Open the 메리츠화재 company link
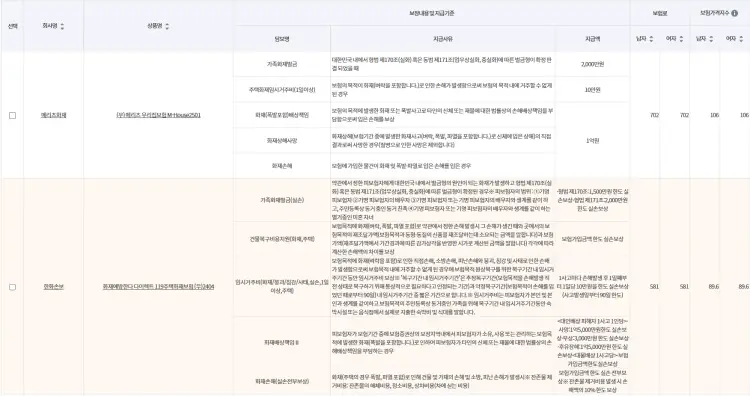This screenshot has height=396, width=750. click(54, 115)
